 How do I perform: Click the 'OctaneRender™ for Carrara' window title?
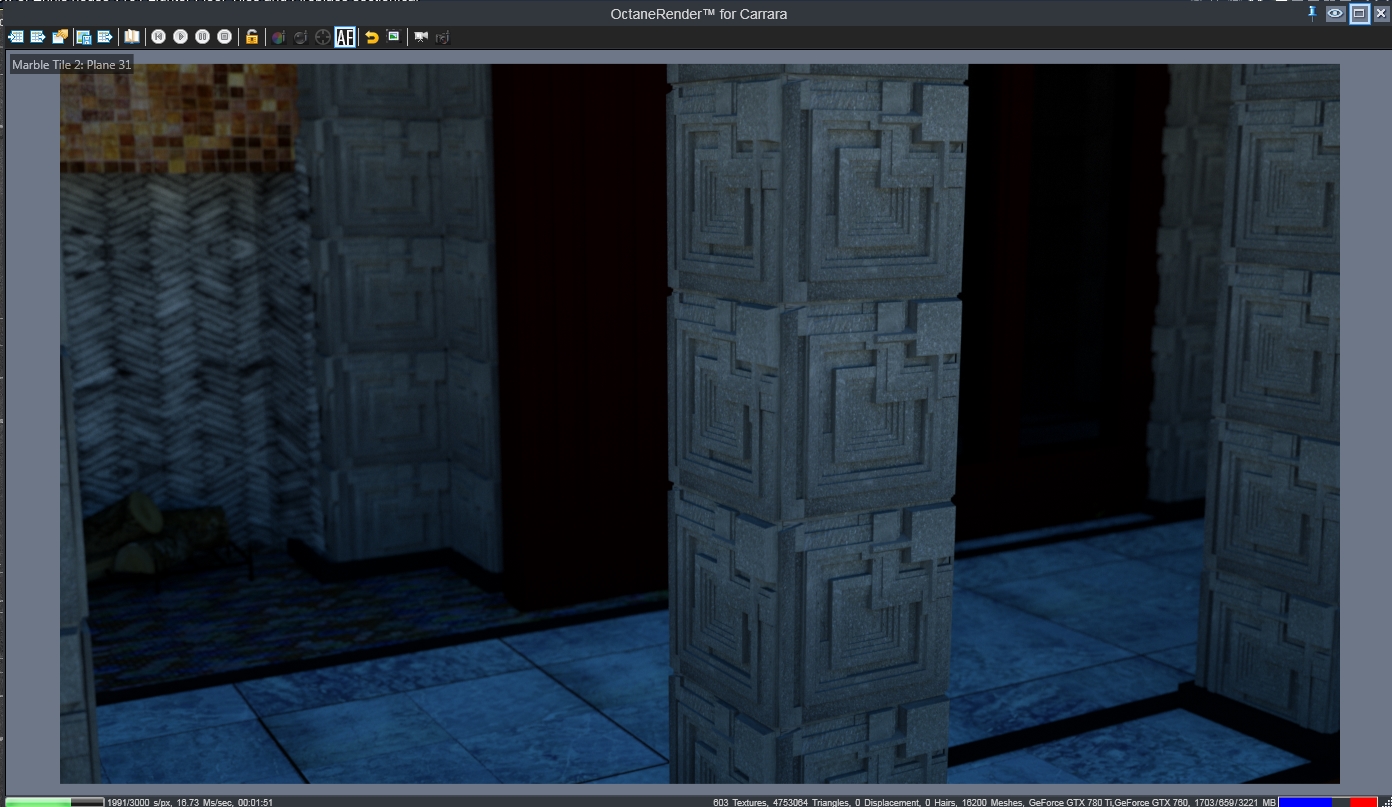pos(699,14)
